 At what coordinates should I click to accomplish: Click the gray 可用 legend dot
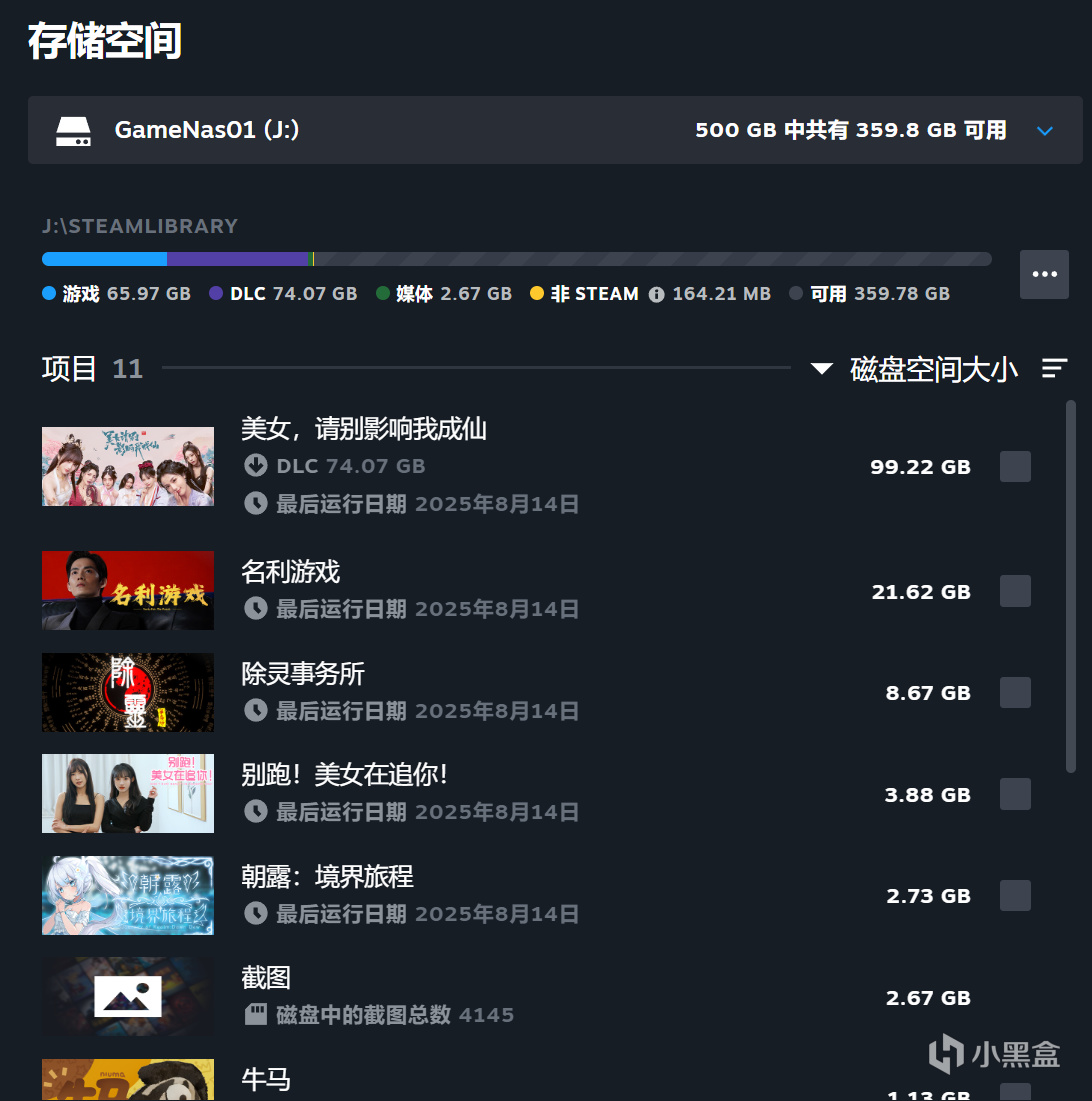[796, 293]
